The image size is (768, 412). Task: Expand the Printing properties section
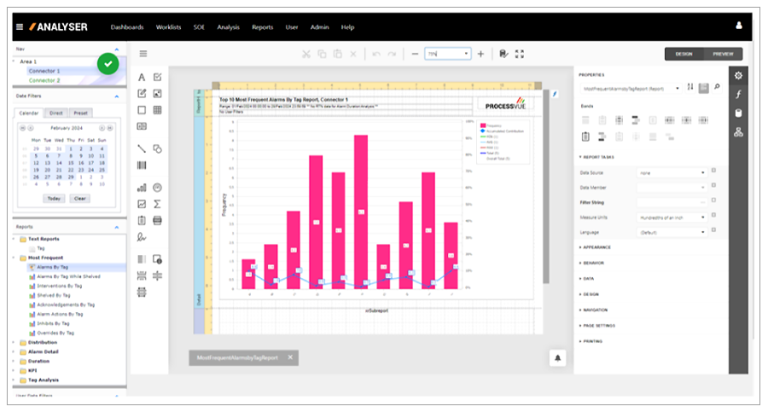[x=591, y=341]
